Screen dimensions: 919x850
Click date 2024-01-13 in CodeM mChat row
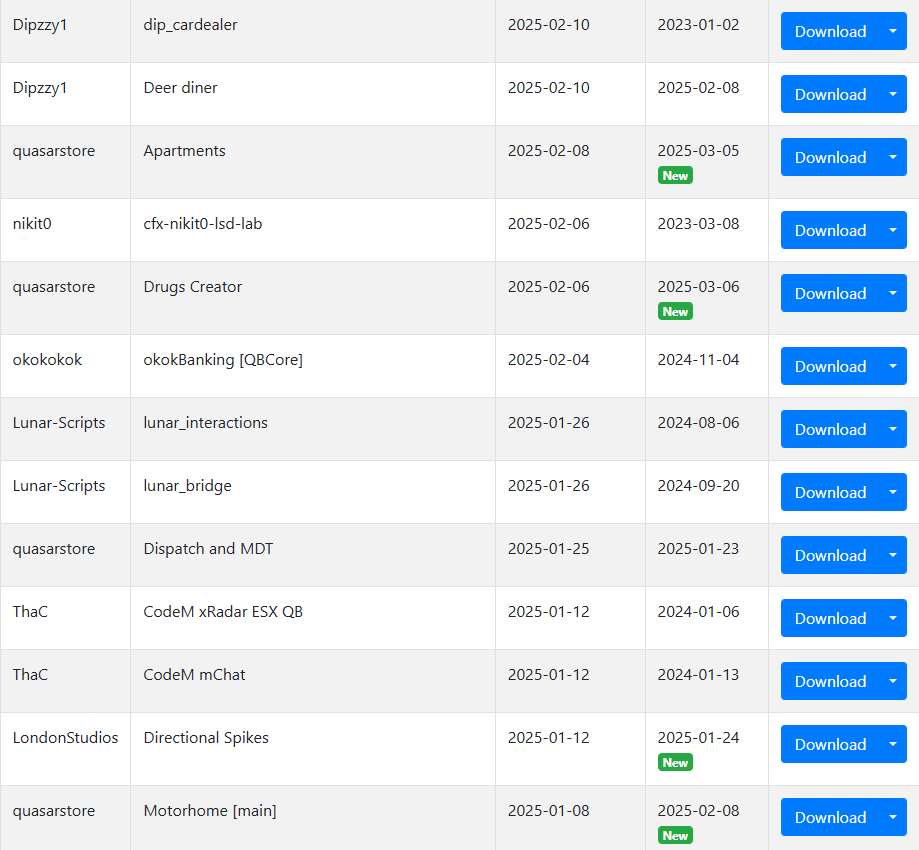[698, 675]
